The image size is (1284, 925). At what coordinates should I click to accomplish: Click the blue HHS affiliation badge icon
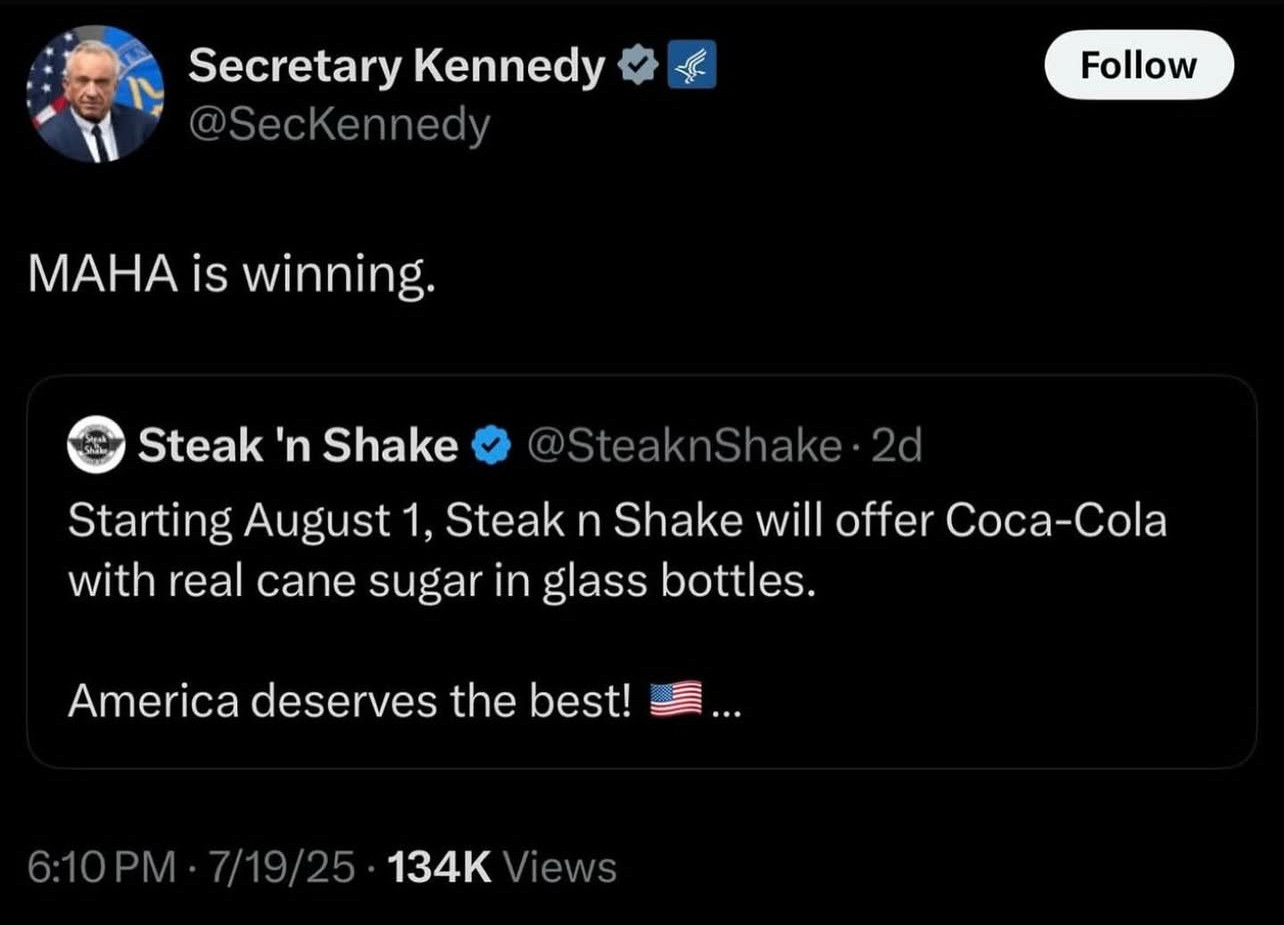[x=691, y=68]
